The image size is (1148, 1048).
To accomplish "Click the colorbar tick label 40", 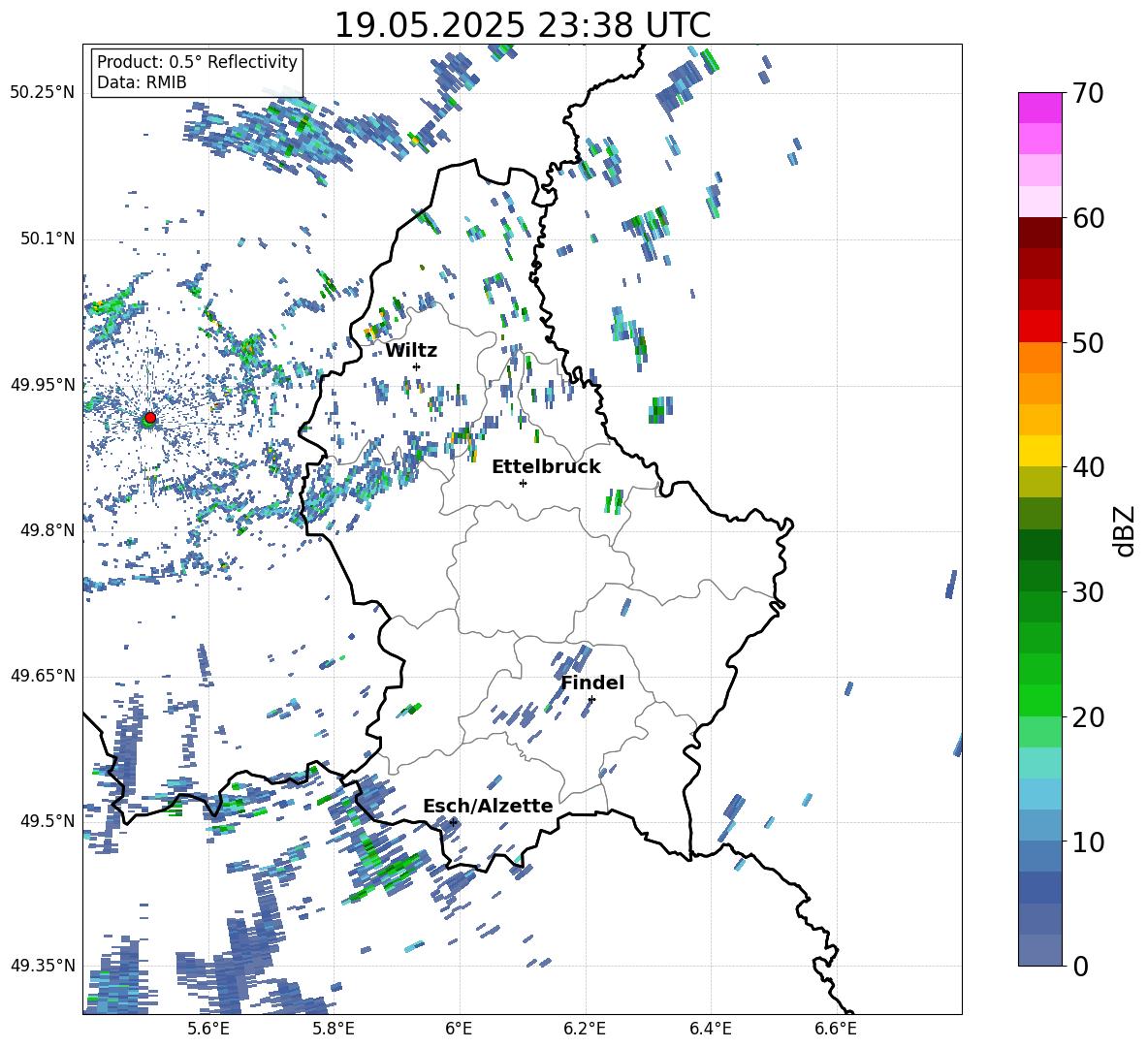I will tap(1088, 467).
